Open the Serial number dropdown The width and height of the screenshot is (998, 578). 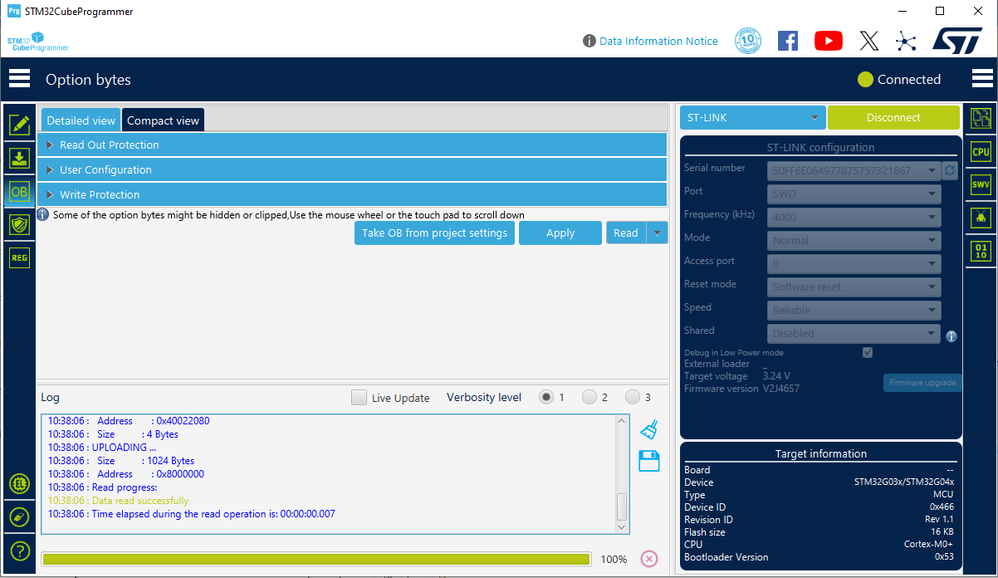pos(853,171)
